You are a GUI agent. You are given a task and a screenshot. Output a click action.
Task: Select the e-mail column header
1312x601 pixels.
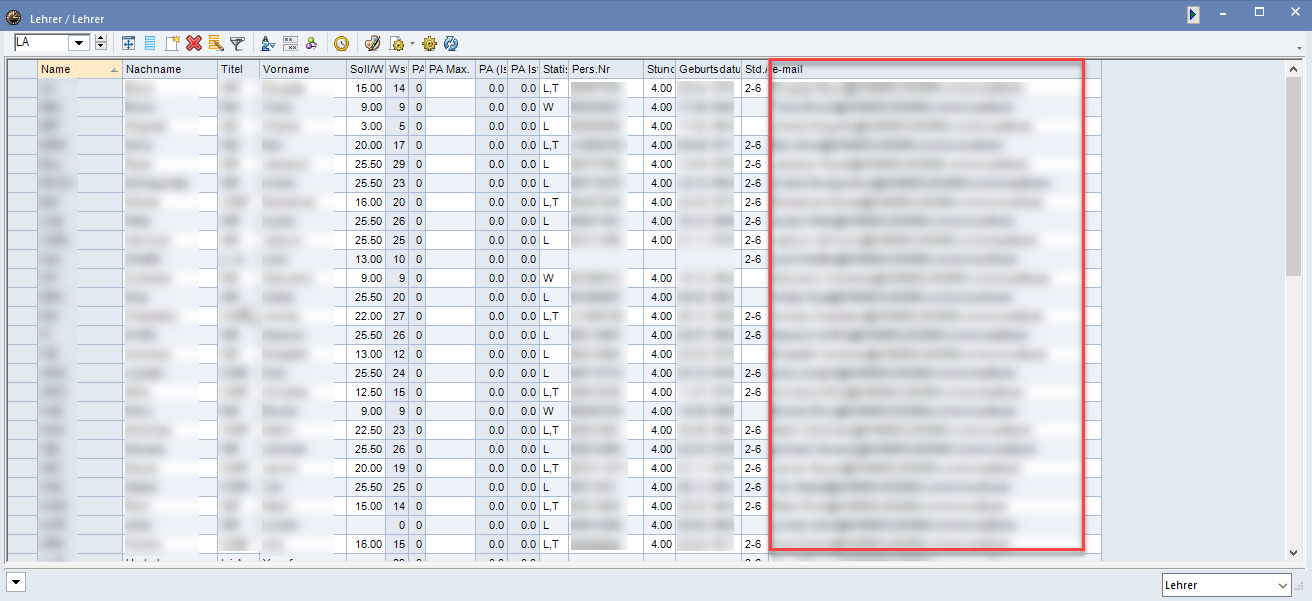coord(926,69)
